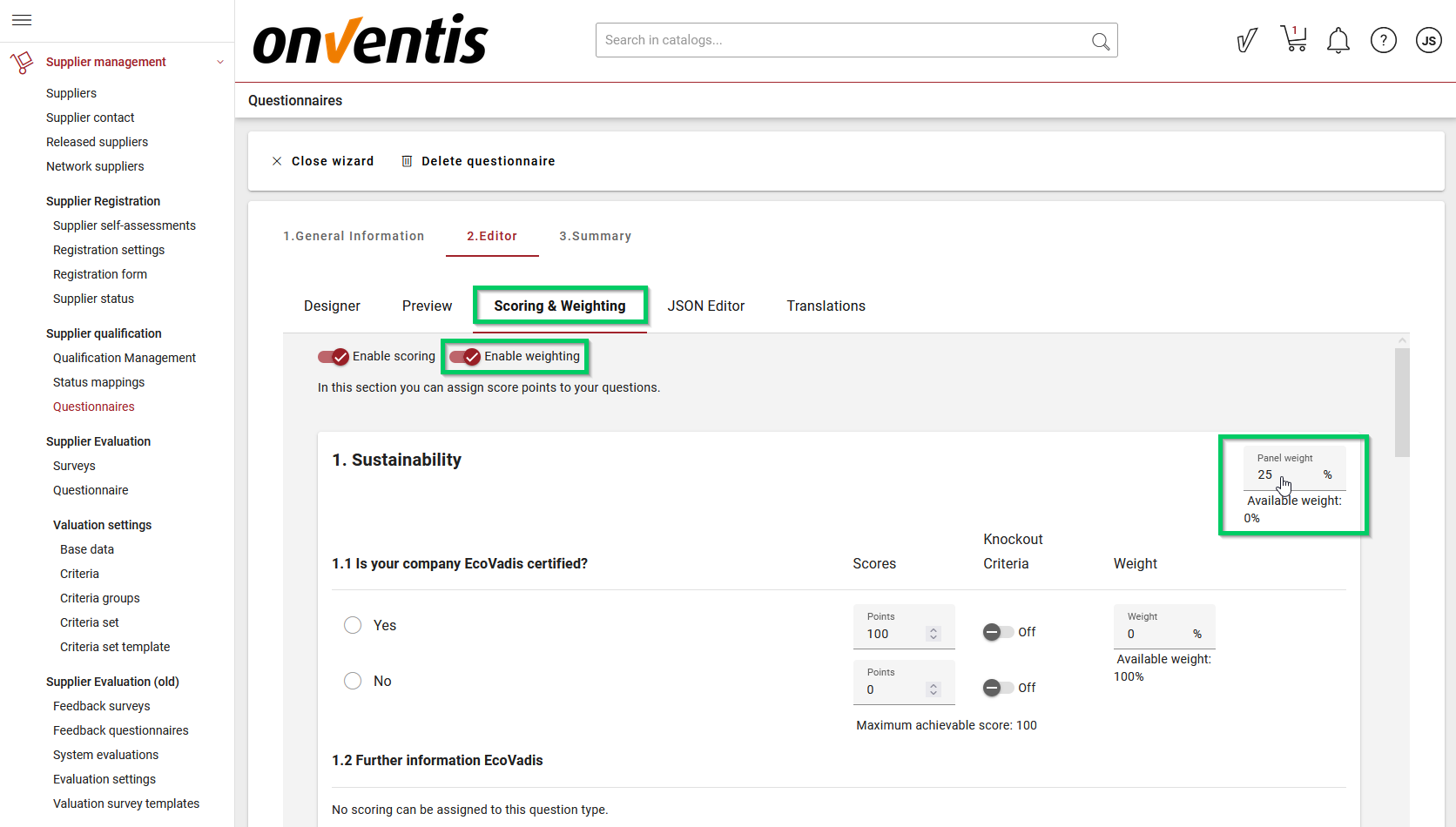Disable the Enable scoring toggle
The image size is (1456, 827).
coord(334,357)
